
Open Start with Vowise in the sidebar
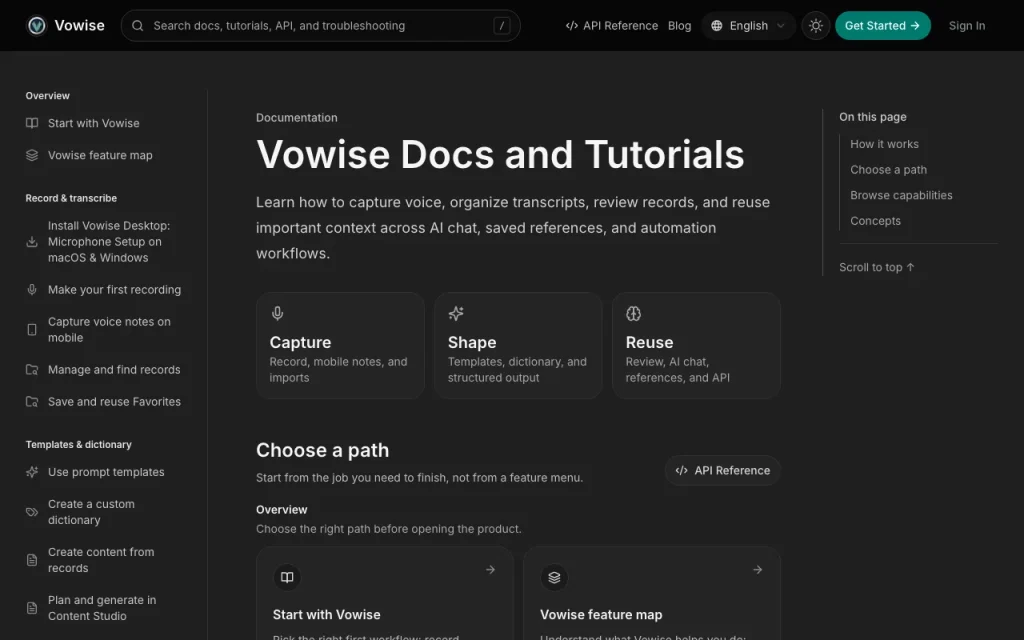pos(93,123)
